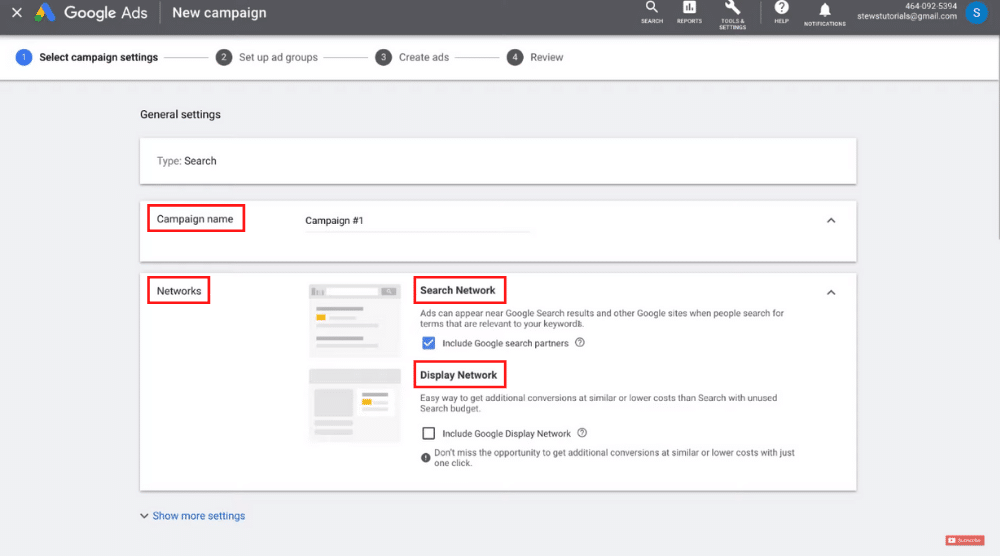Click the Search Network preview thumbnail

355,321
